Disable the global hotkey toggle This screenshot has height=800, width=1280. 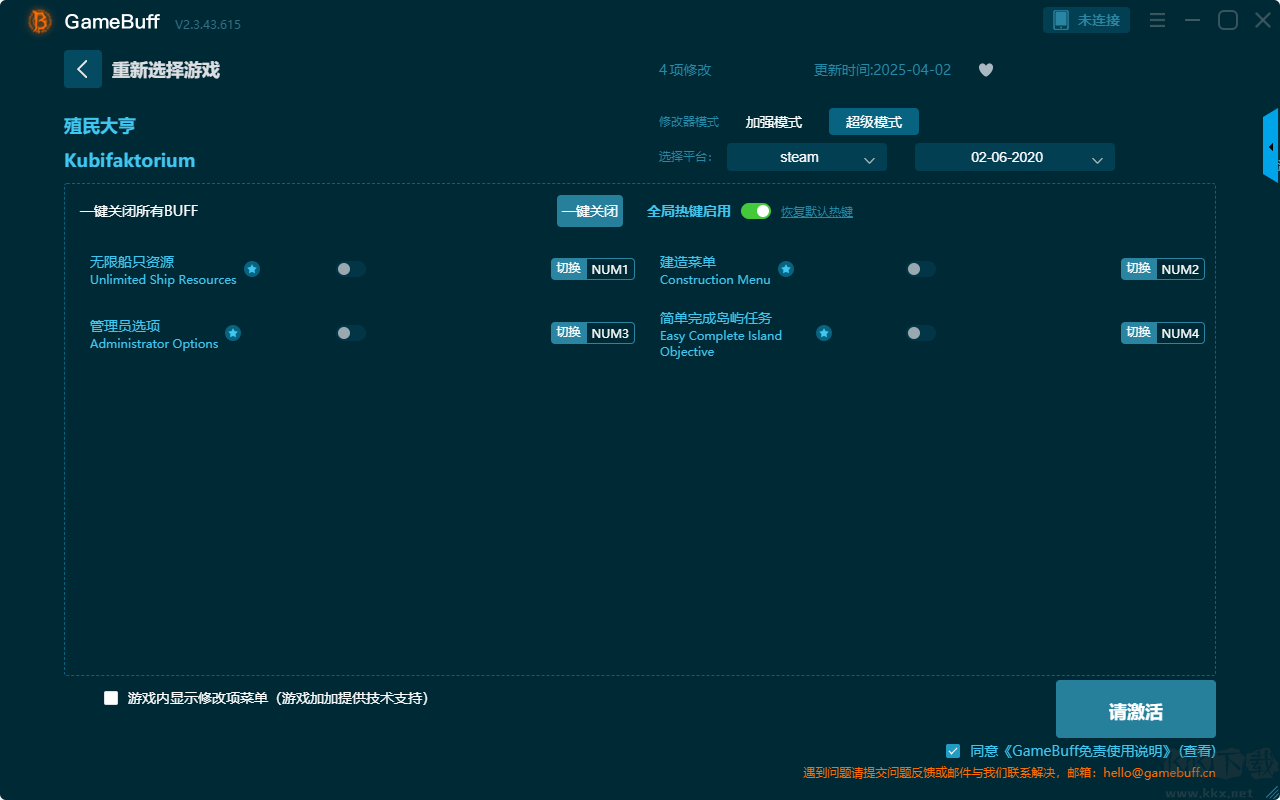(756, 211)
